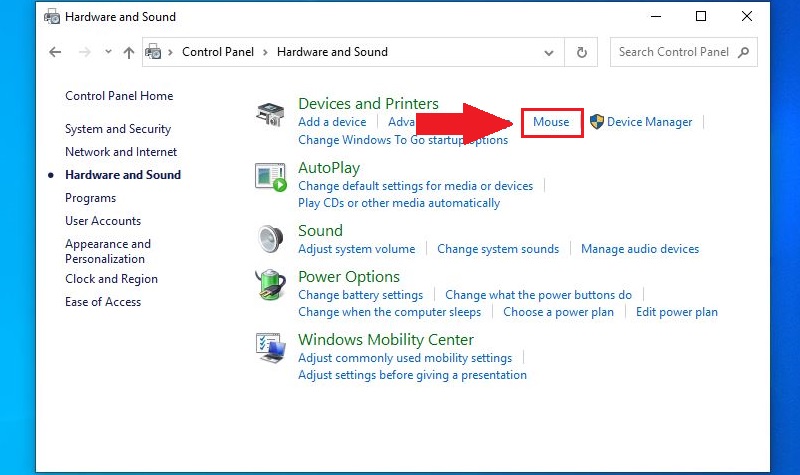The image size is (800, 475).
Task: Adjust commonly used mobility settings
Action: (405, 358)
